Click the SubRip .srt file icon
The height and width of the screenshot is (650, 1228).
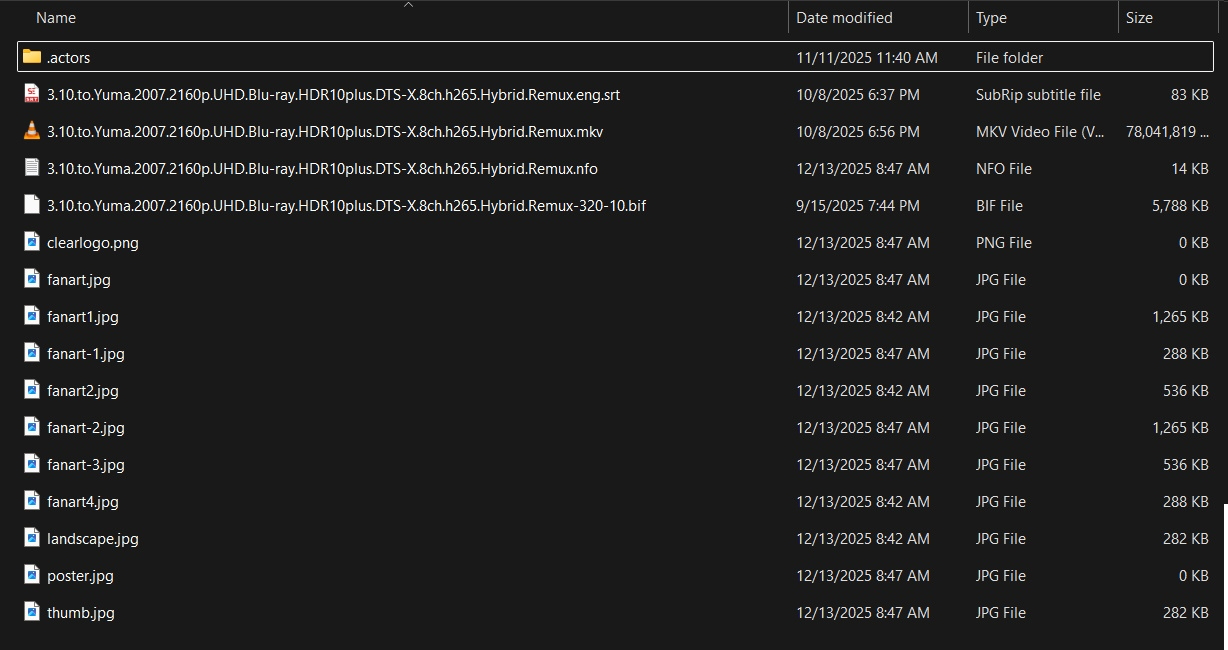click(x=32, y=94)
